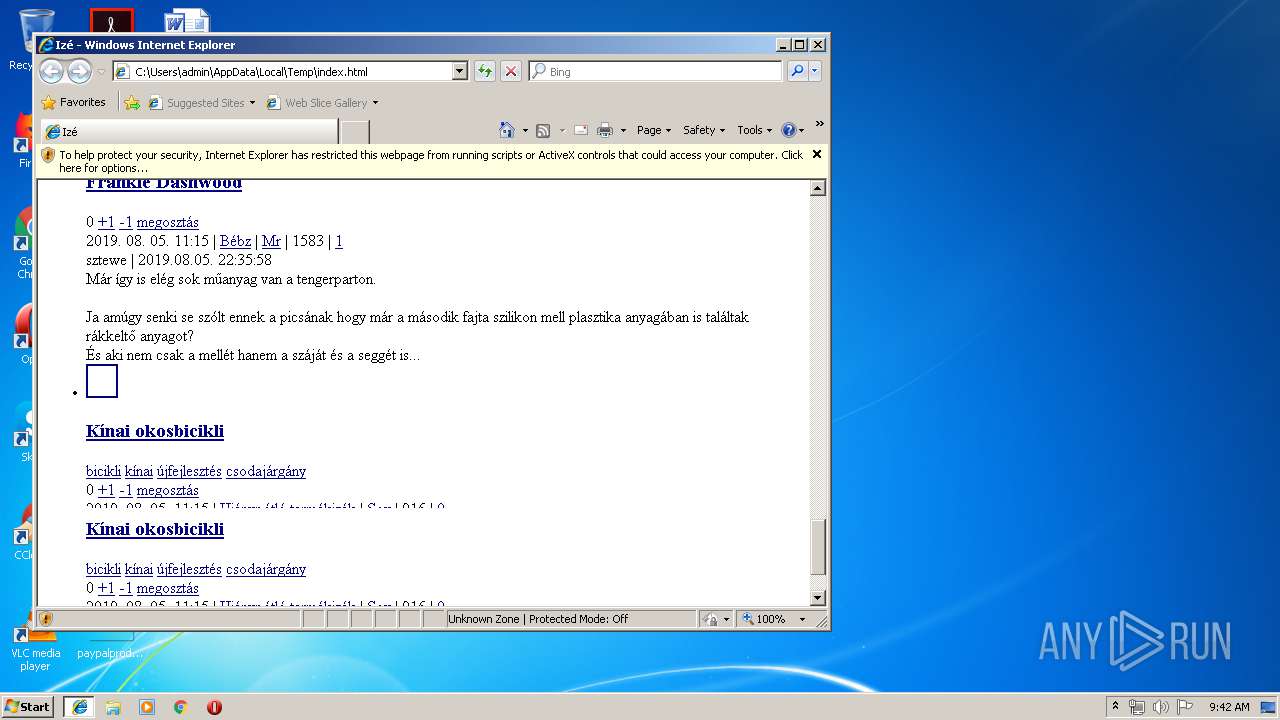
Task: Expand the Home button dropdown arrow
Action: [525, 130]
